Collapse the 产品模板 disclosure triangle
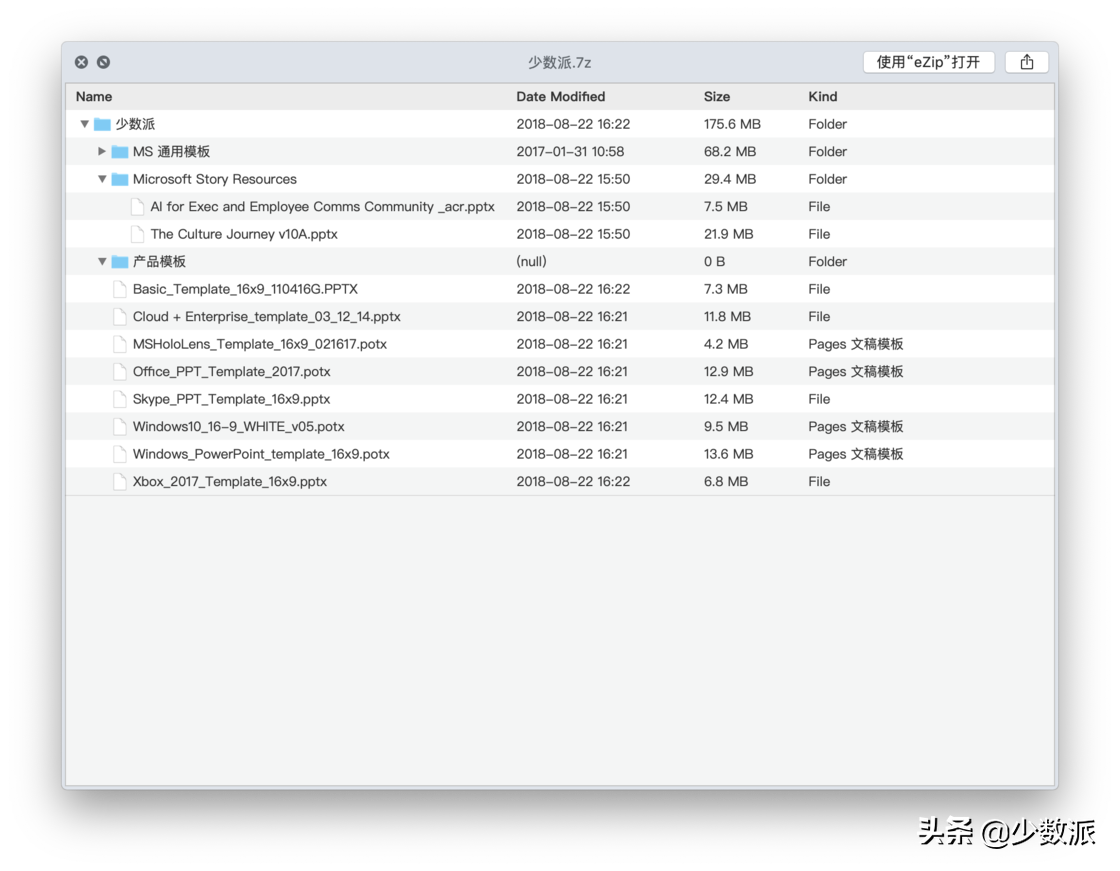 tap(101, 261)
